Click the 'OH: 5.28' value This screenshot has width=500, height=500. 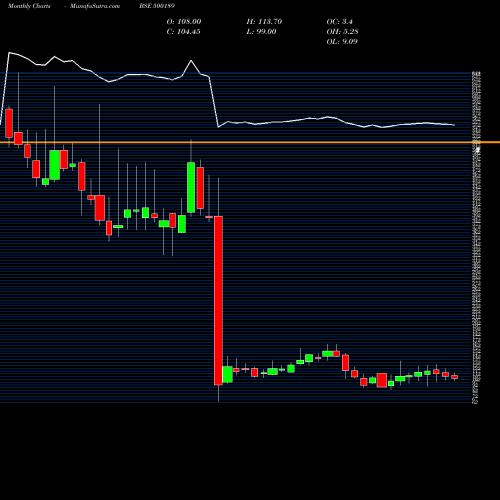342,32
